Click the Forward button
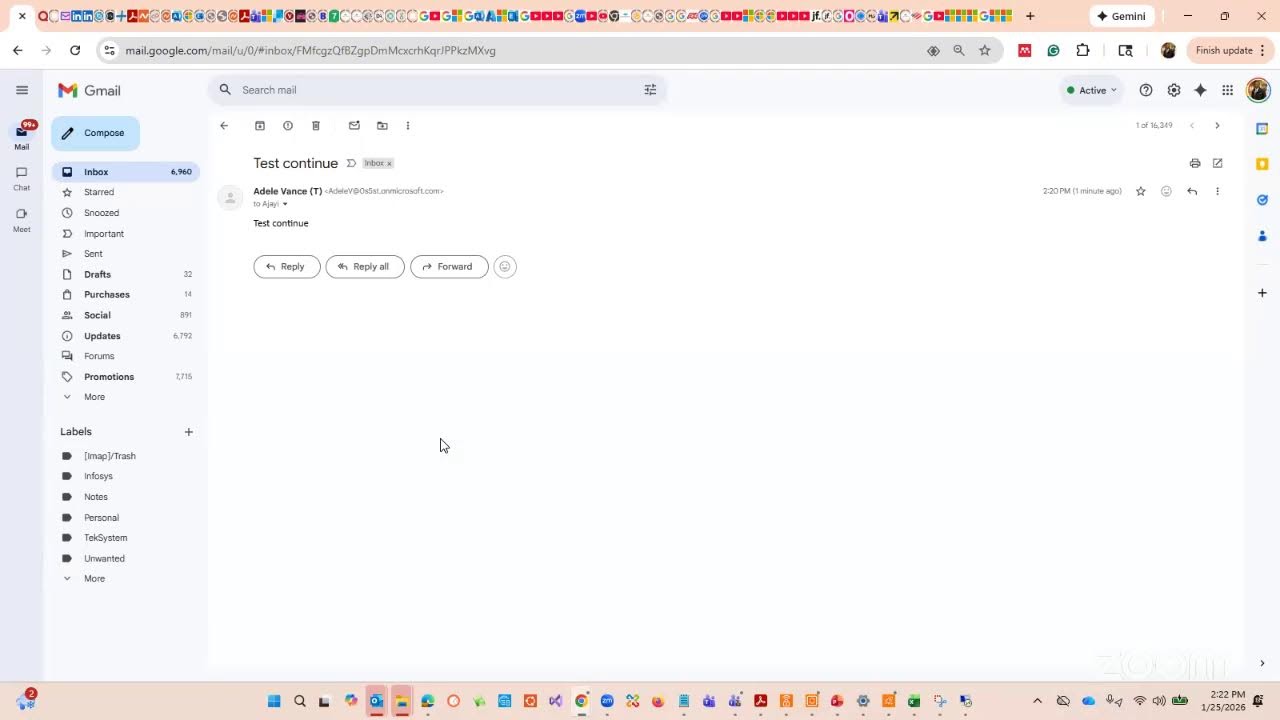1280x720 pixels. [x=449, y=267]
